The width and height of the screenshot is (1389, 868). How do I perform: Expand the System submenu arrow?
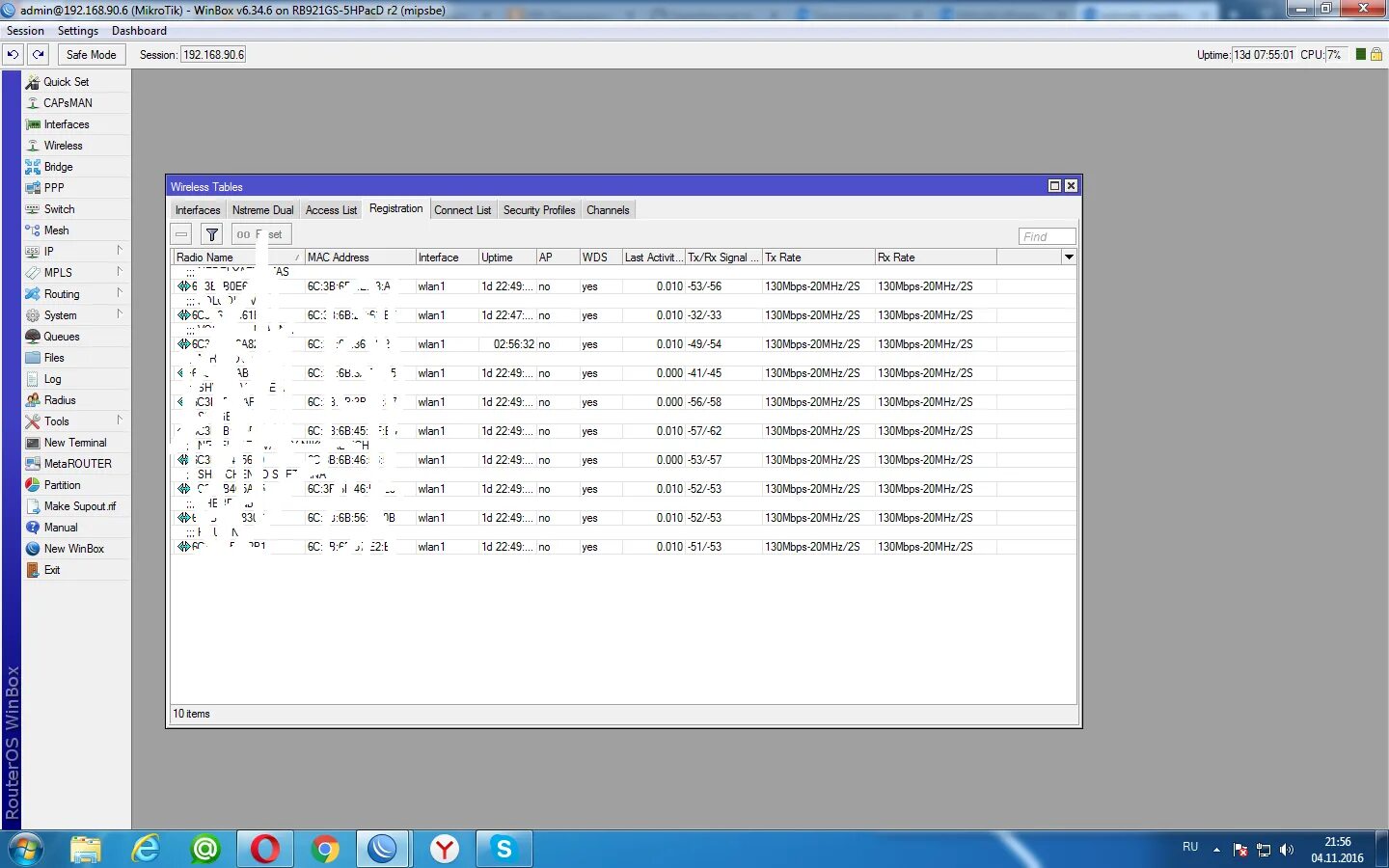click(120, 314)
